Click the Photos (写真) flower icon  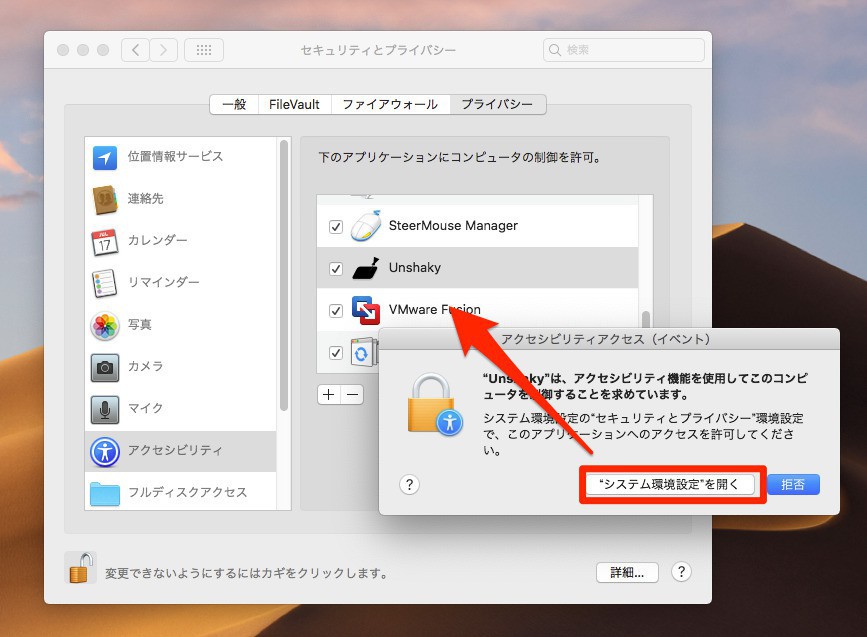pyautogui.click(x=105, y=325)
